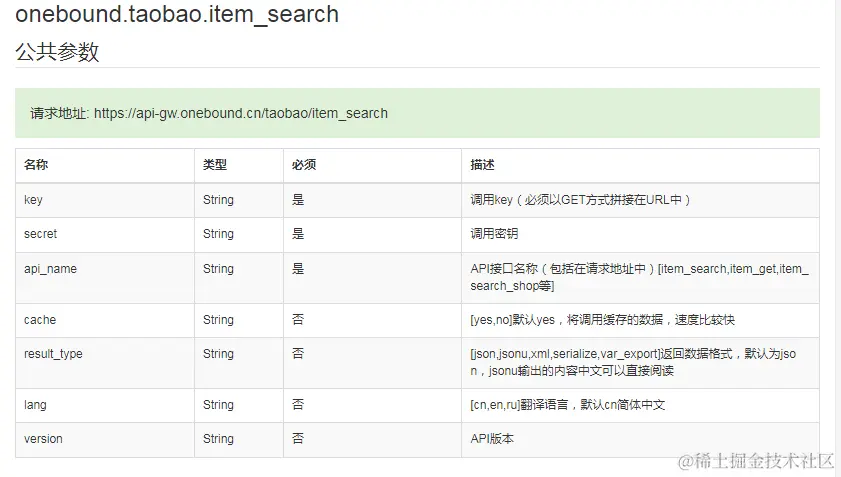Click the API版本 description cell
841x477 pixels.
click(x=492, y=439)
